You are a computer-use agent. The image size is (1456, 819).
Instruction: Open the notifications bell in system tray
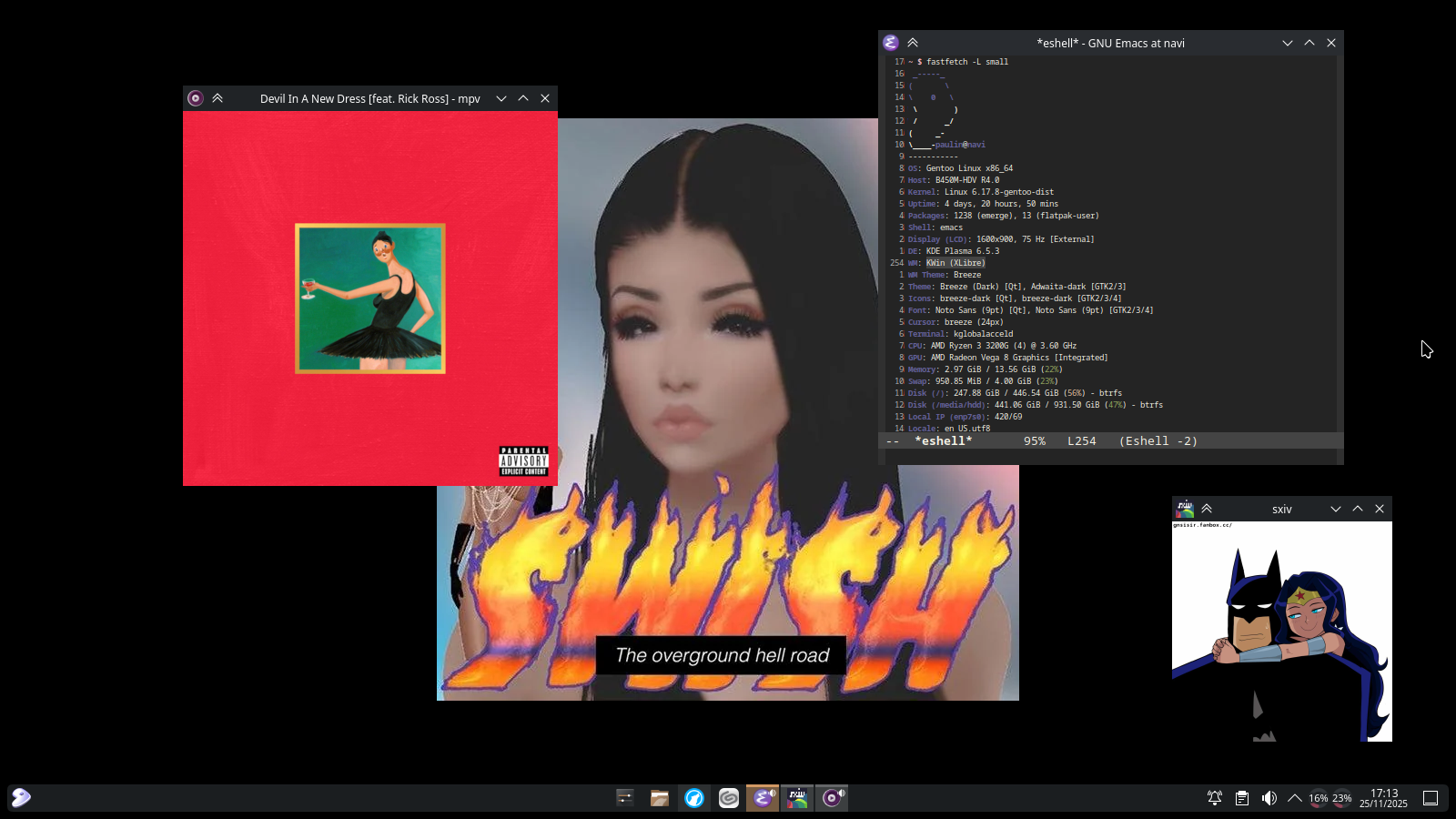(1215, 798)
